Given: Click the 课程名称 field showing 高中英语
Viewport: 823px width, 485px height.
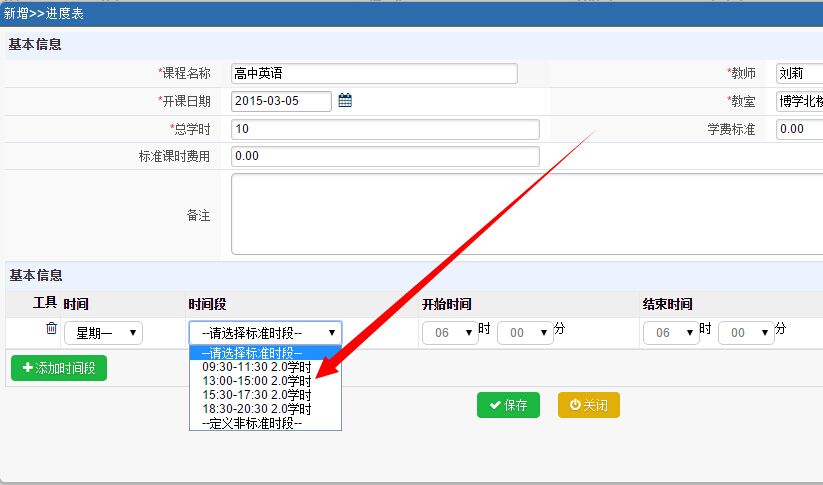Looking at the screenshot, I should click(374, 73).
